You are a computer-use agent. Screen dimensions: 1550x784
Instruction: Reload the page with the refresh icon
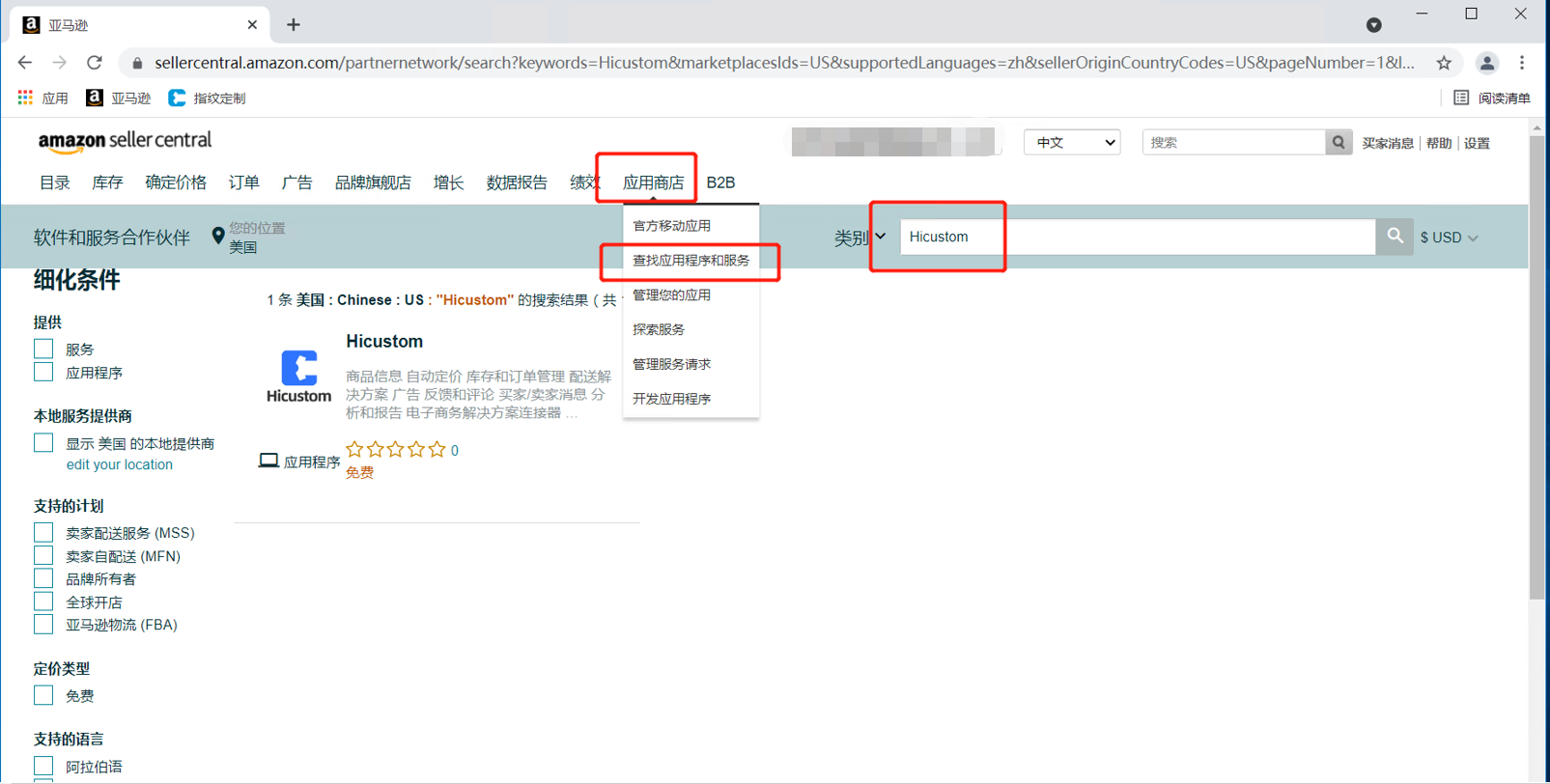(95, 63)
